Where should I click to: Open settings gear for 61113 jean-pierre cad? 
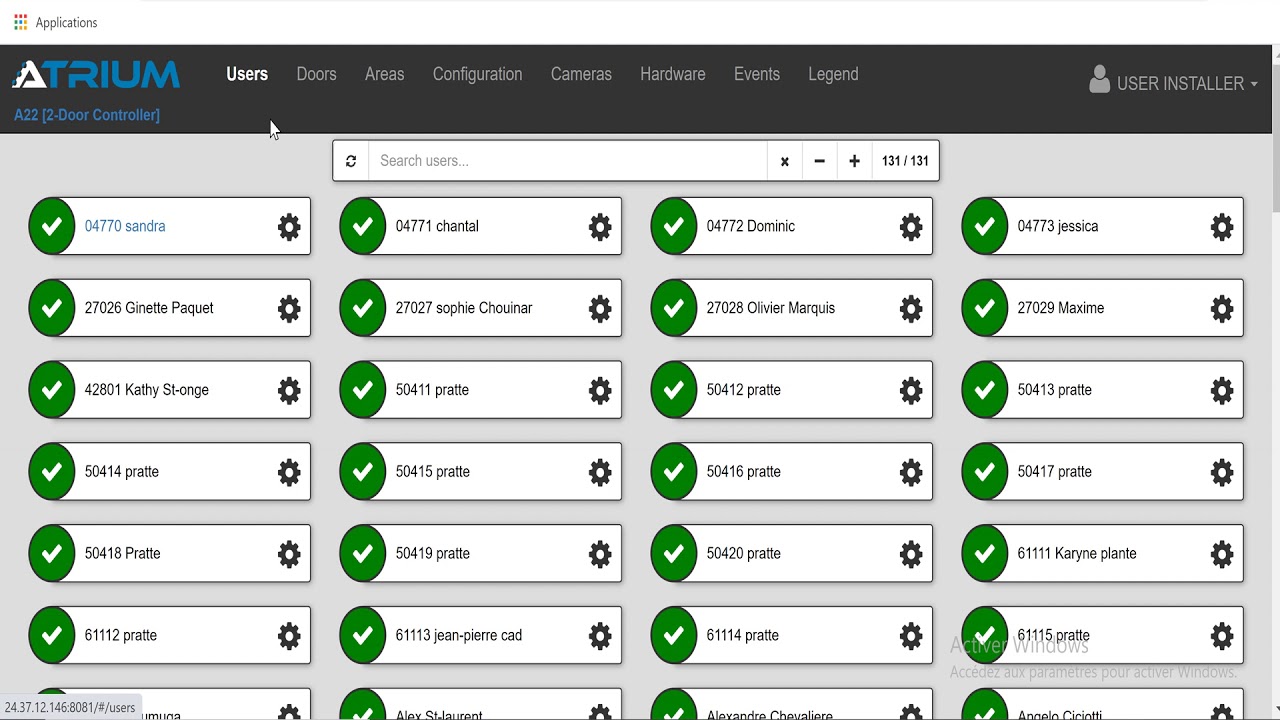point(600,636)
